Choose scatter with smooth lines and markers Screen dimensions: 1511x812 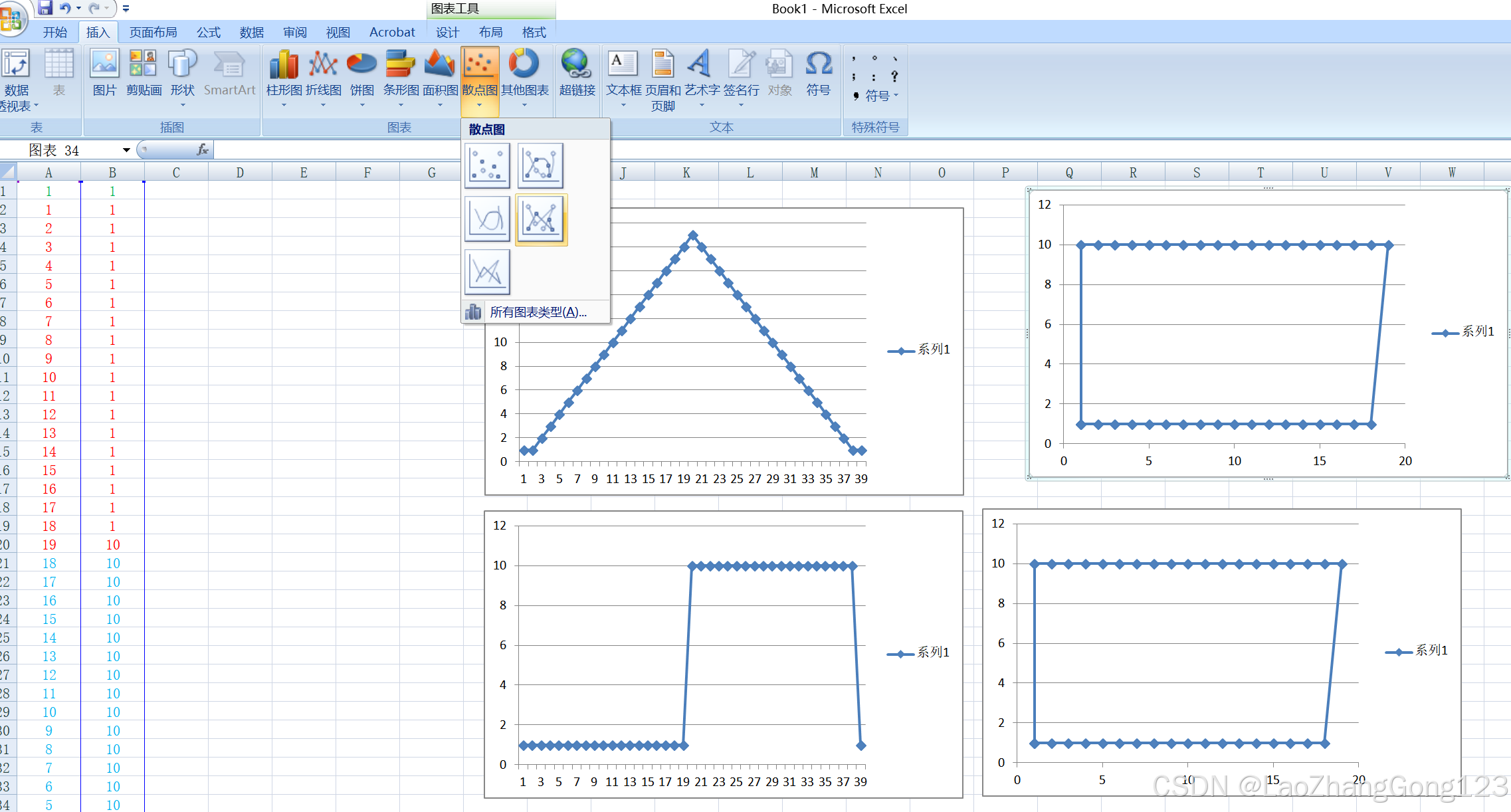pos(540,165)
